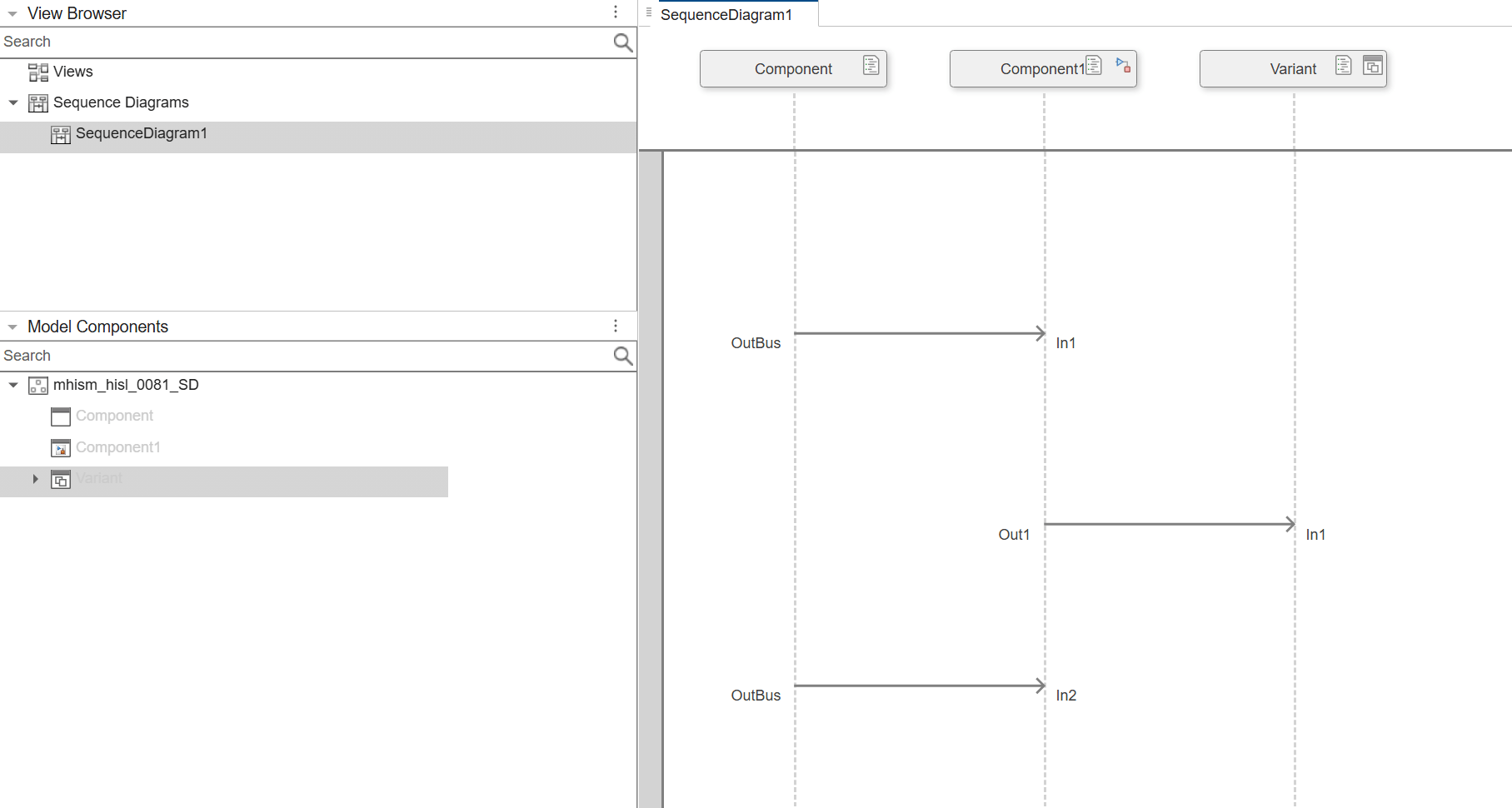The height and width of the screenshot is (808, 1512).
Task: Open the View Browser three-dot options menu
Action: click(616, 12)
